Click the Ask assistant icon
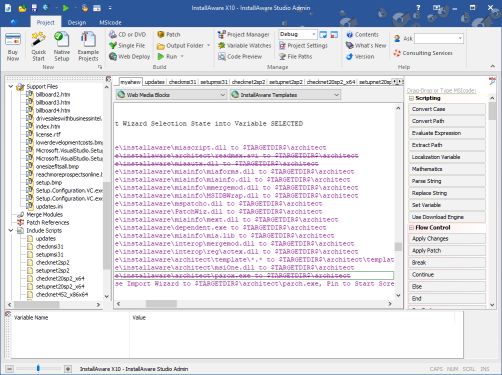 [x=397, y=38]
